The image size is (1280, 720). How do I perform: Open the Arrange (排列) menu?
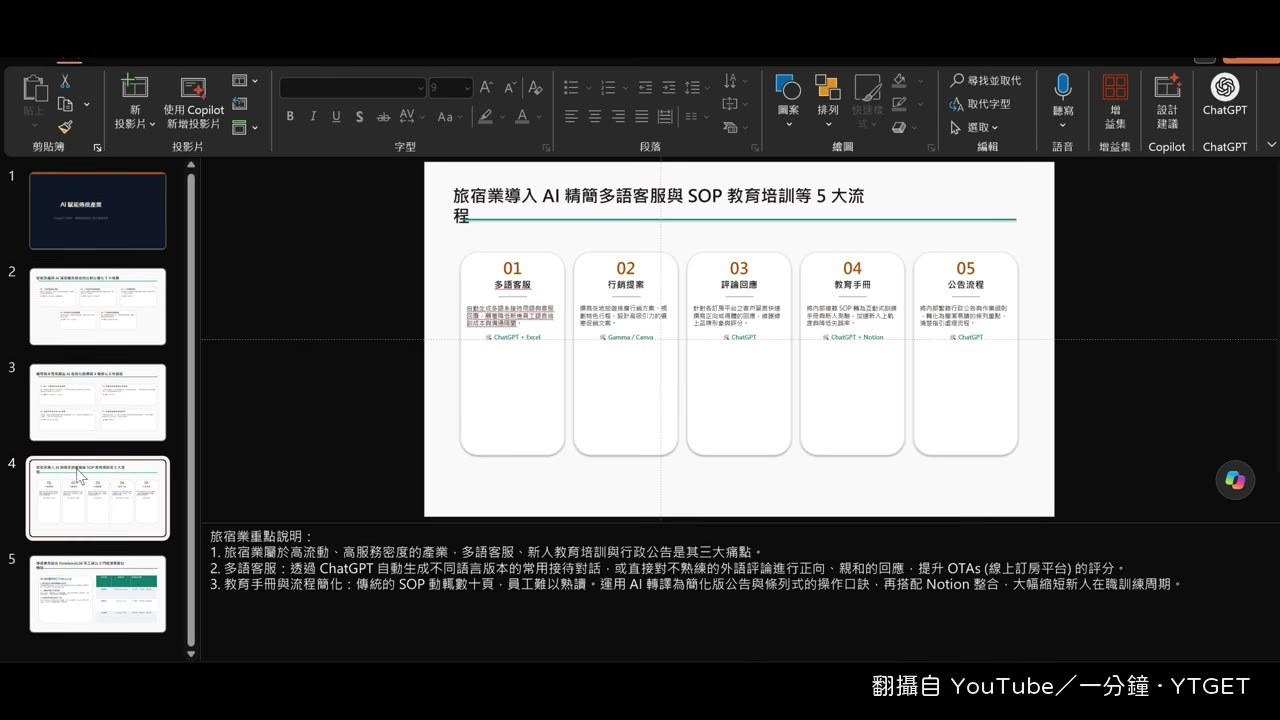click(828, 100)
